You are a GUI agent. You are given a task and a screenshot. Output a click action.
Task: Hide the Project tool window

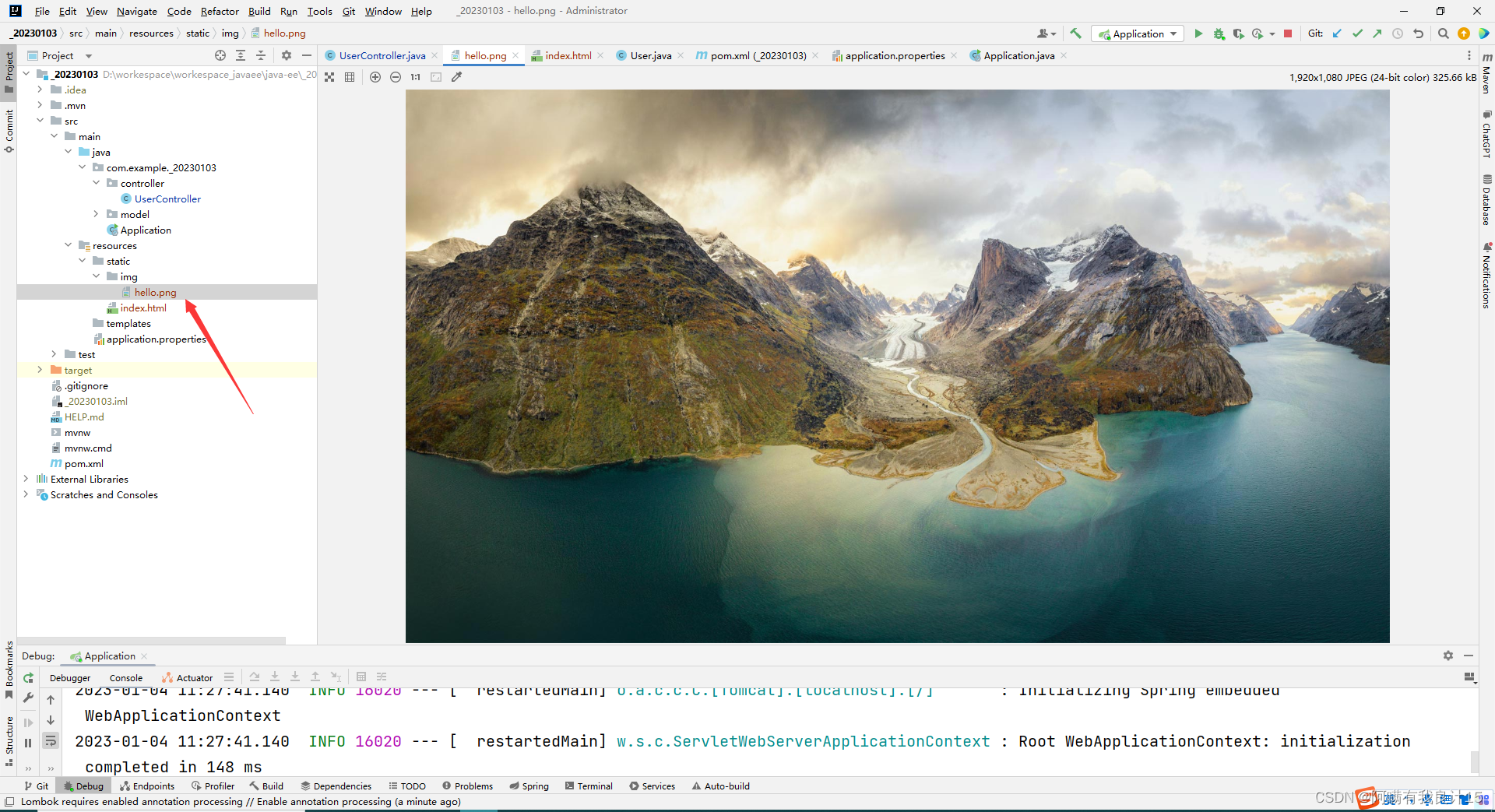coord(306,55)
